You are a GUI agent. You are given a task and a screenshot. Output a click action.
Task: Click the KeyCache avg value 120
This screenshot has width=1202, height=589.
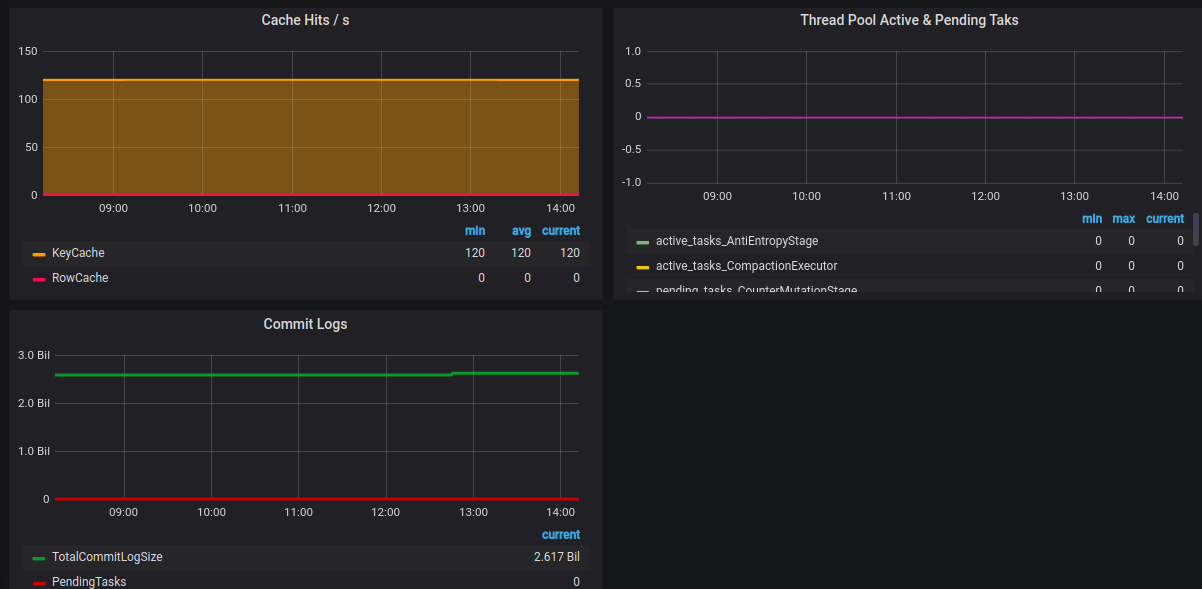point(522,253)
